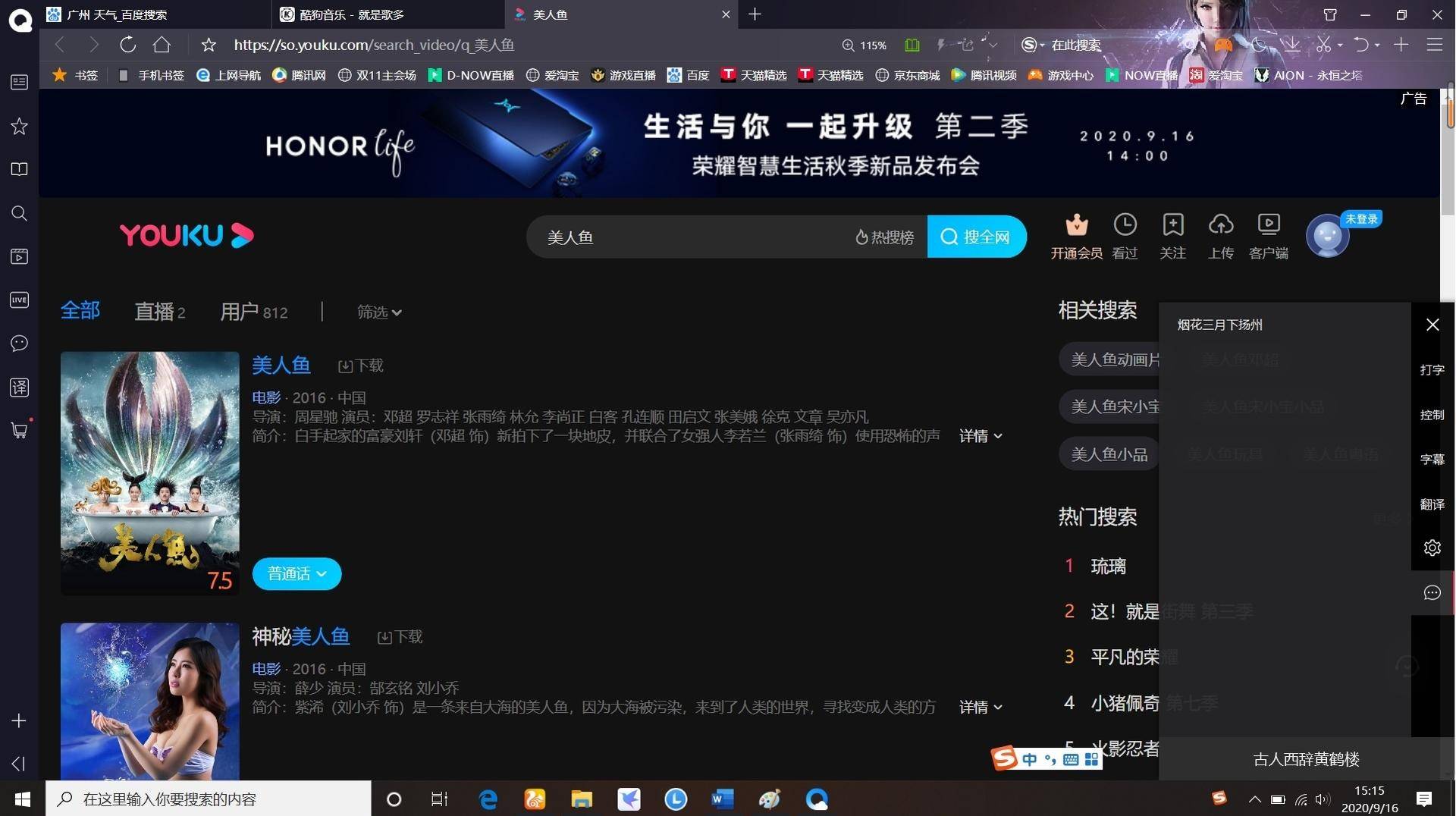Viewport: 1456px width, 816px height.
Task: Select 打字 in the floating panel
Action: pos(1432,370)
